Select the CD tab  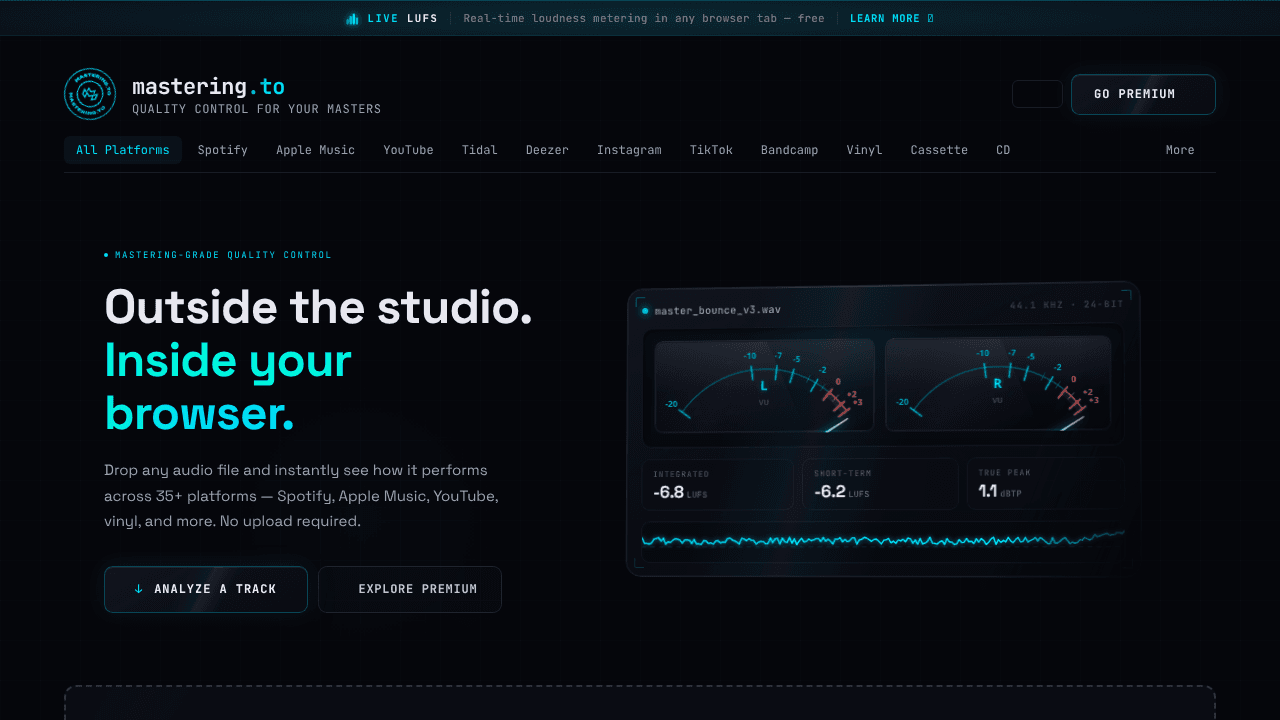1003,150
